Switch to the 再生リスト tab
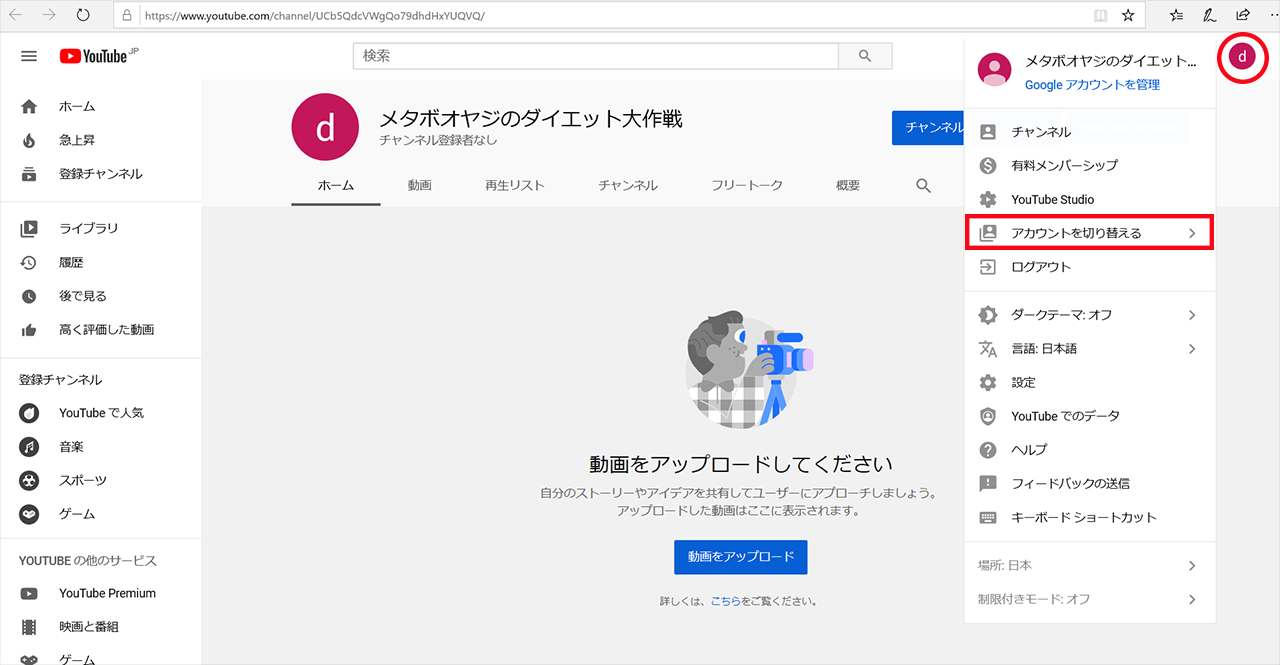Screen dimensions: 1280x665 pos(515,185)
